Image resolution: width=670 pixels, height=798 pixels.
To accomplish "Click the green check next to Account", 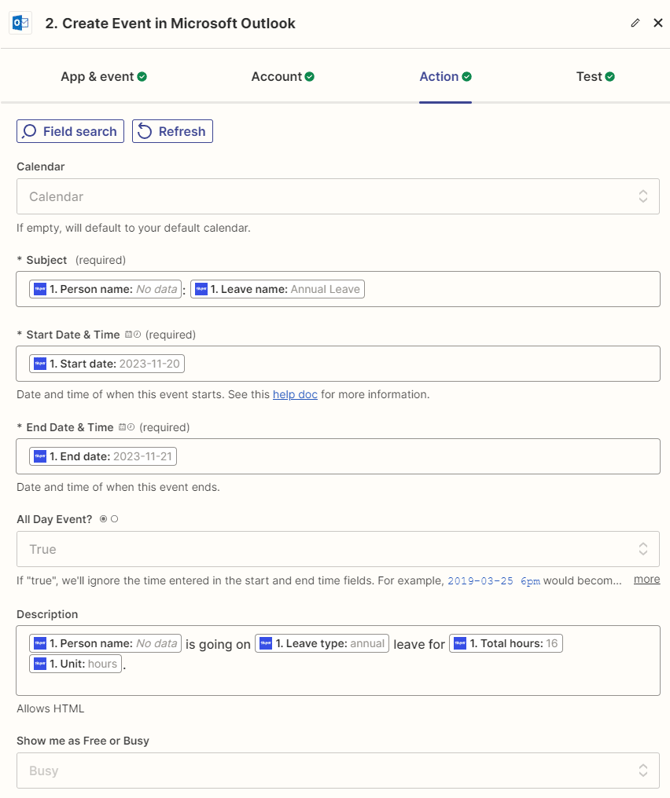I will click(310, 76).
